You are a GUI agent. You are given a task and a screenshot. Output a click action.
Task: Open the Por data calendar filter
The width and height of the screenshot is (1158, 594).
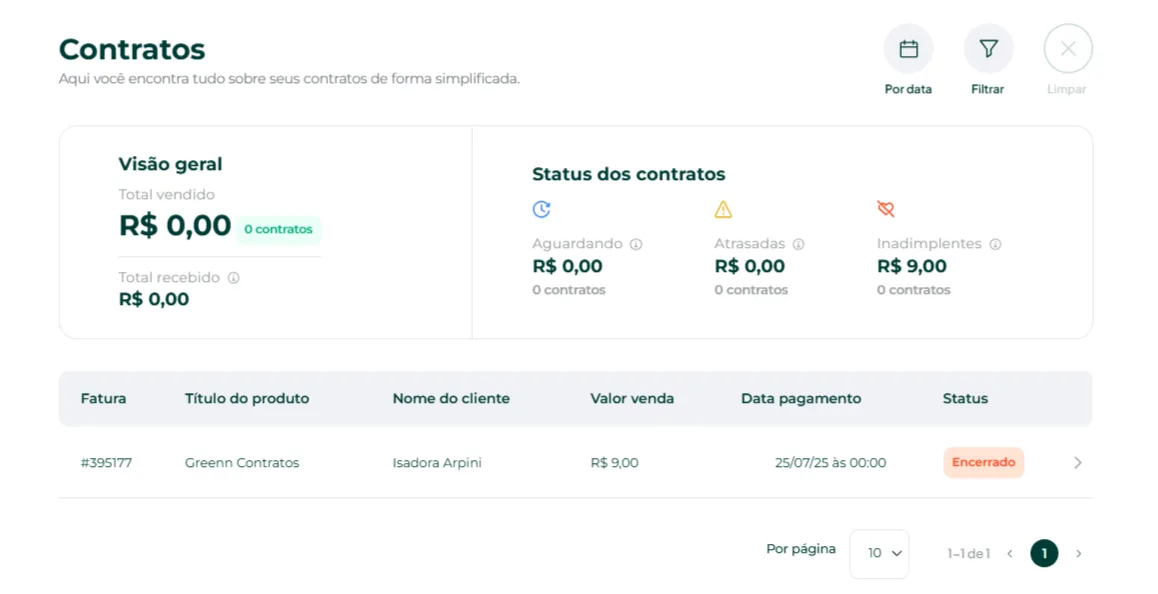(908, 49)
